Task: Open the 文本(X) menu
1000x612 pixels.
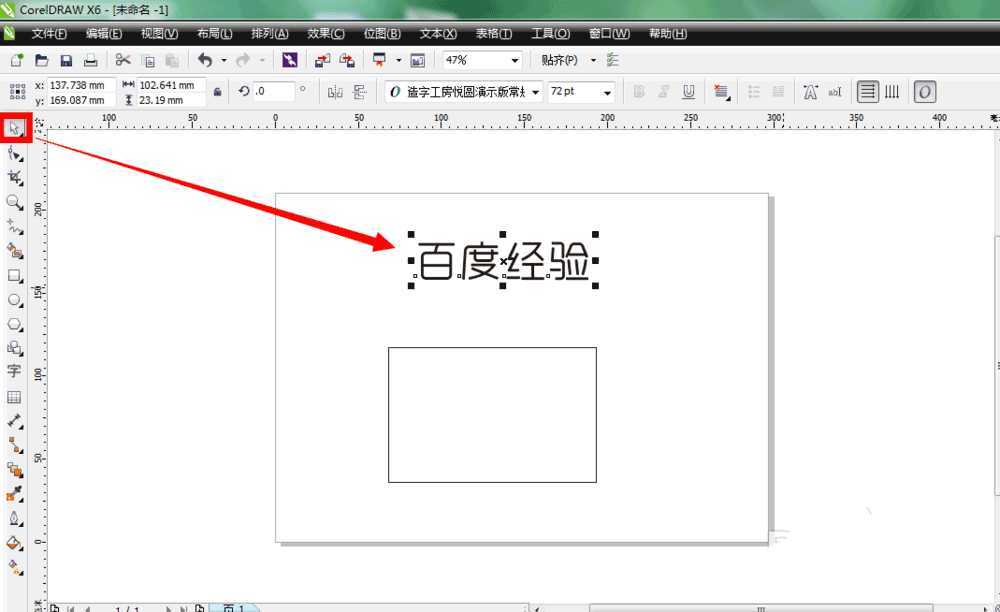Action: 438,34
